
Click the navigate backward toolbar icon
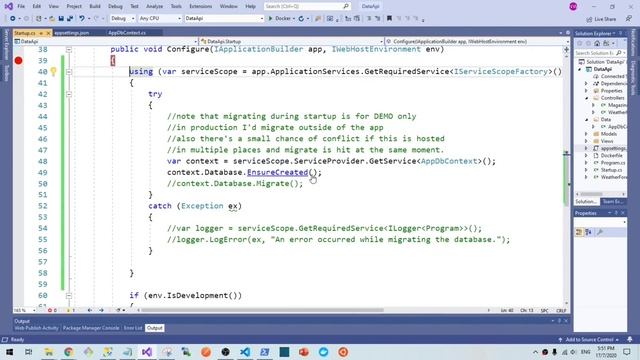tap(13, 18)
